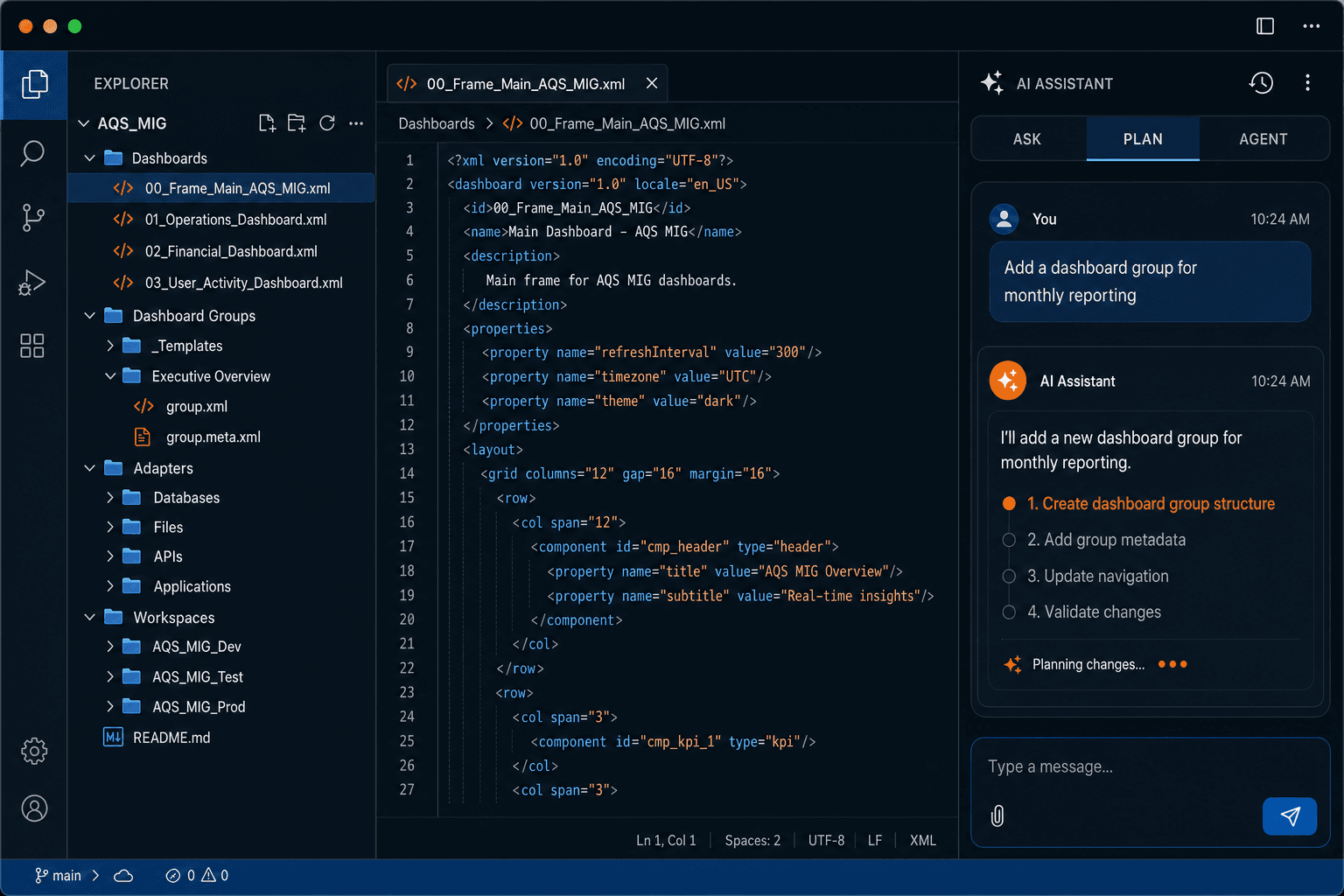
Task: Switch to the AGENT tab
Action: (x=1263, y=139)
